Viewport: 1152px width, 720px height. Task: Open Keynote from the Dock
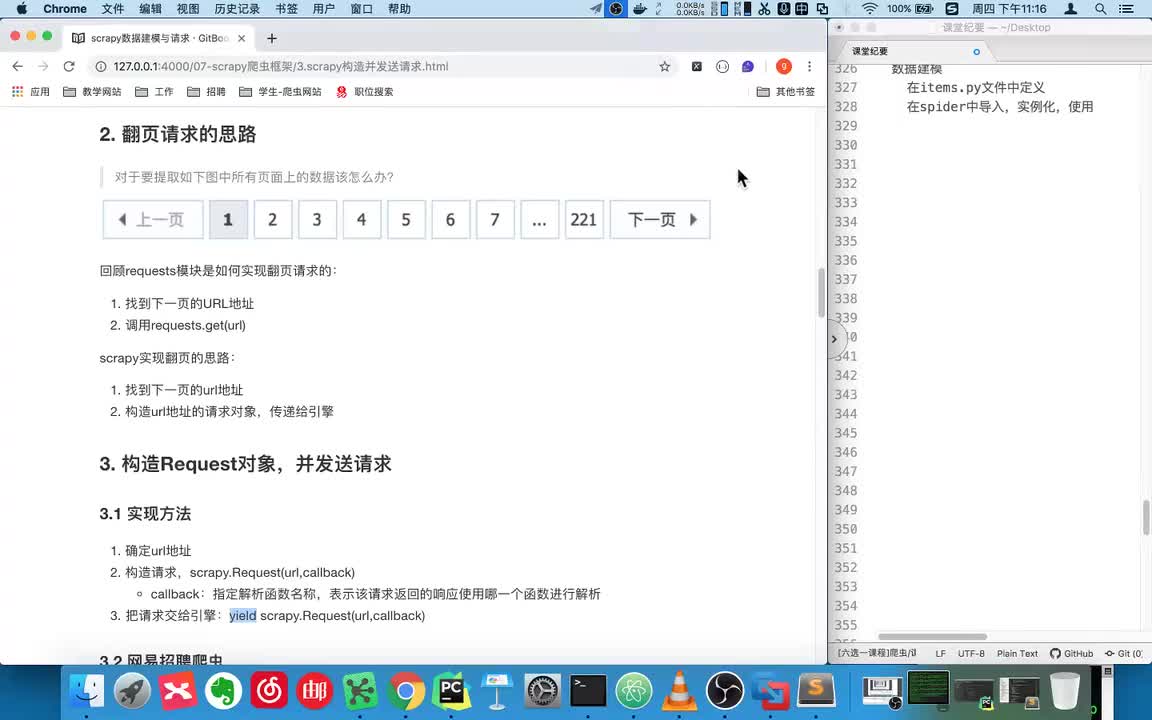tap(497, 691)
